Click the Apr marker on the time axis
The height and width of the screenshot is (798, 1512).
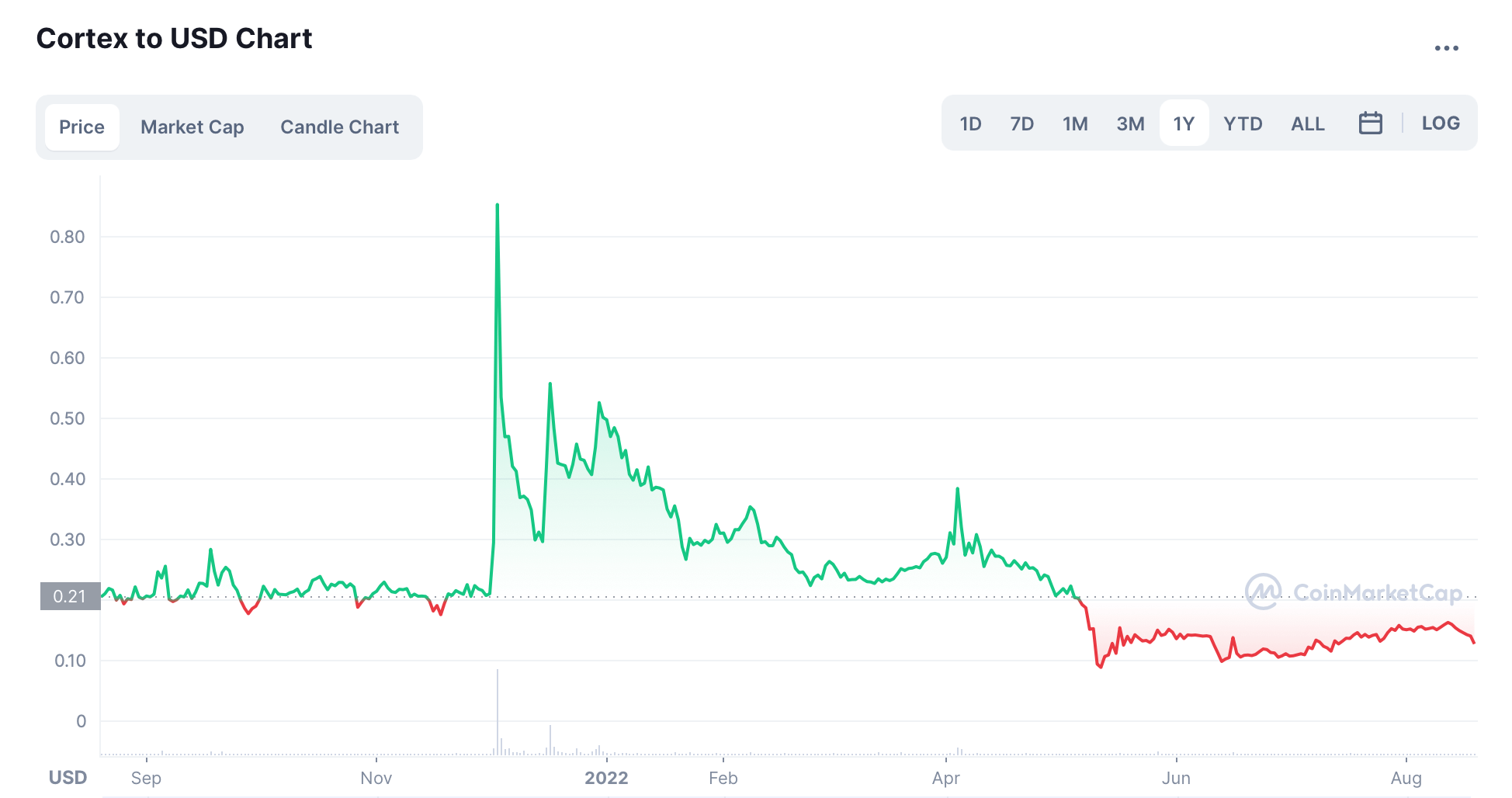[x=946, y=778]
